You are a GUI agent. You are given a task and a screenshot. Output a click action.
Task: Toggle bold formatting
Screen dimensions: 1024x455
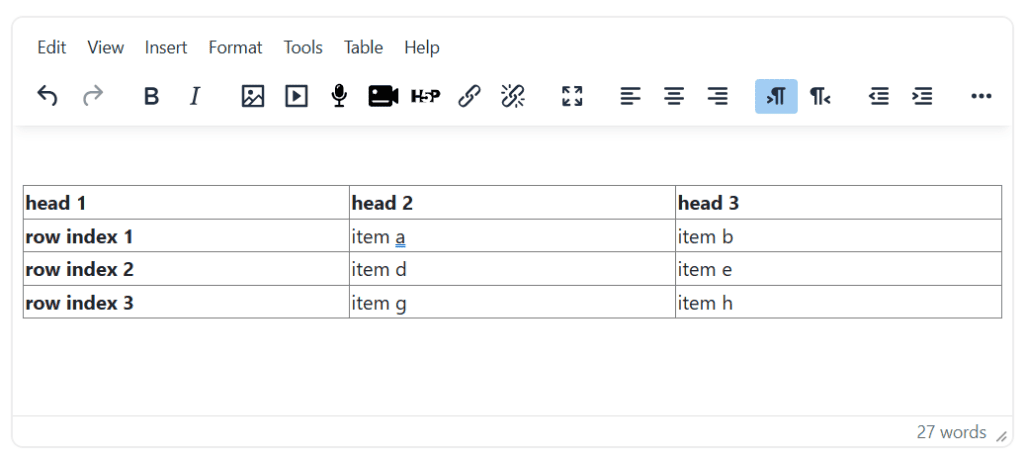tap(151, 96)
